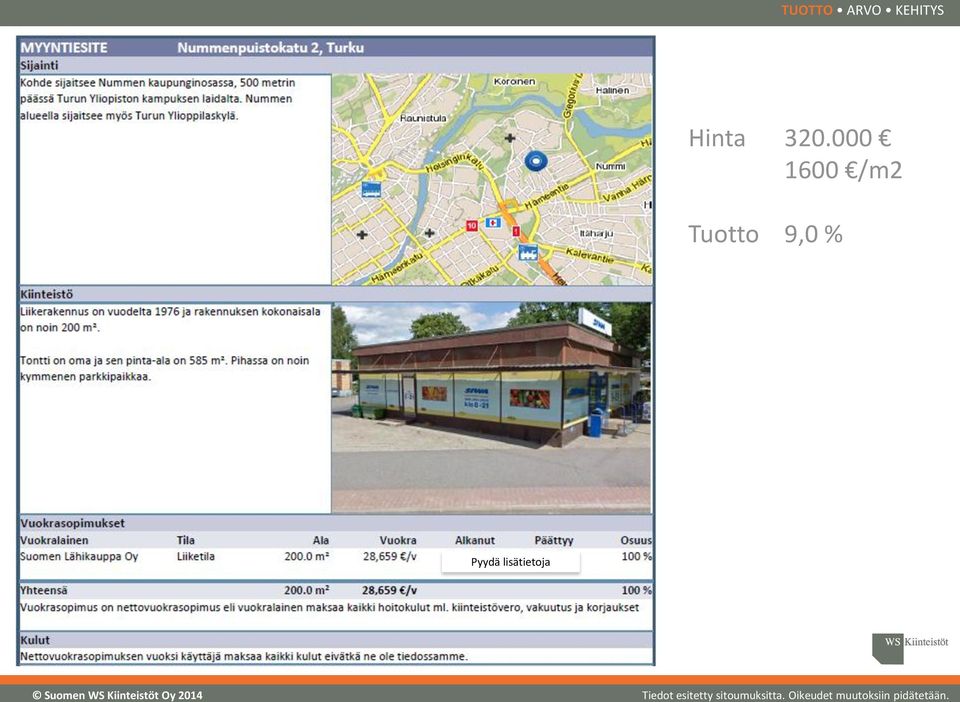Select the 1600 €/m2 value
Image resolution: width=960 pixels, height=702 pixels.
[843, 170]
